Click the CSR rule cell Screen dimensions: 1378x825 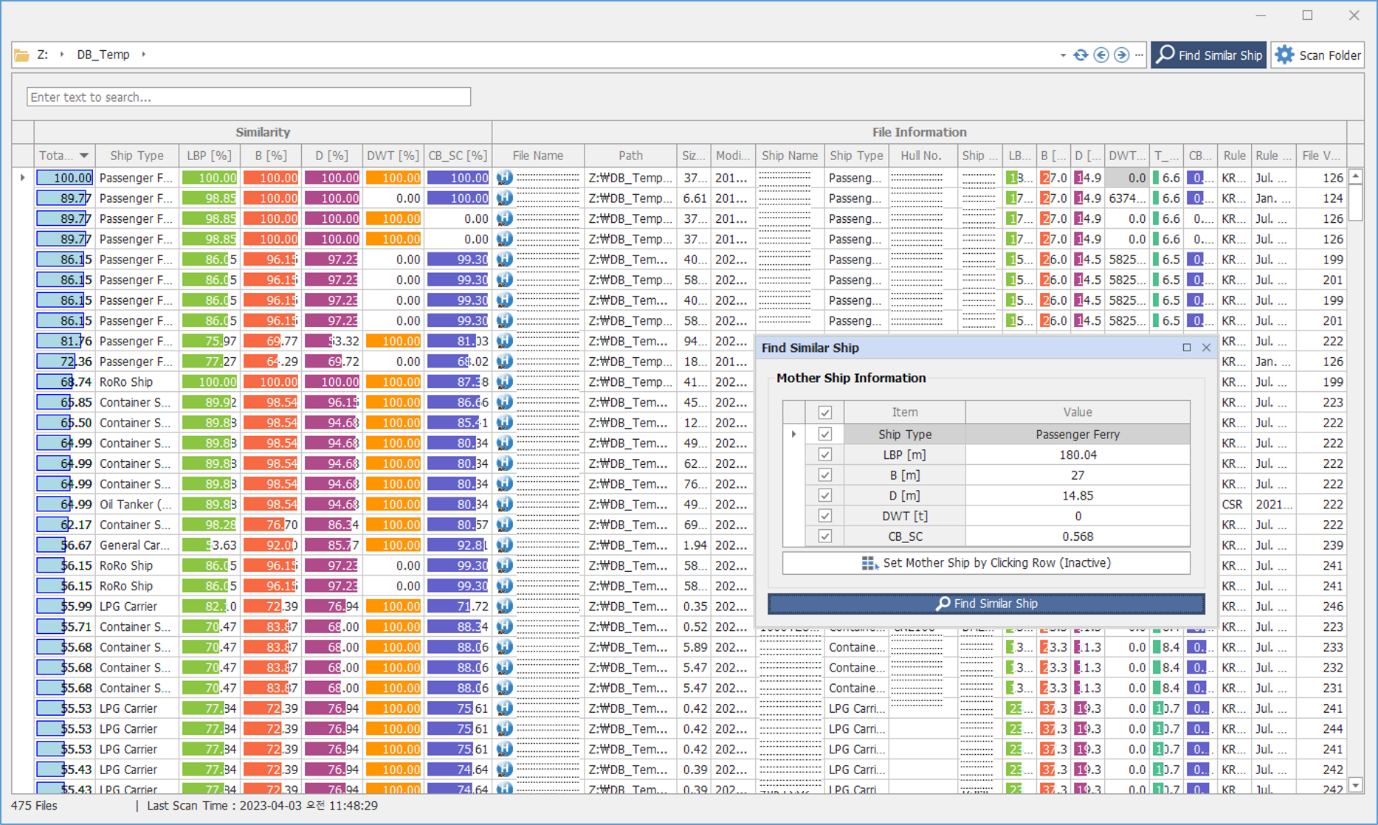click(1234, 504)
